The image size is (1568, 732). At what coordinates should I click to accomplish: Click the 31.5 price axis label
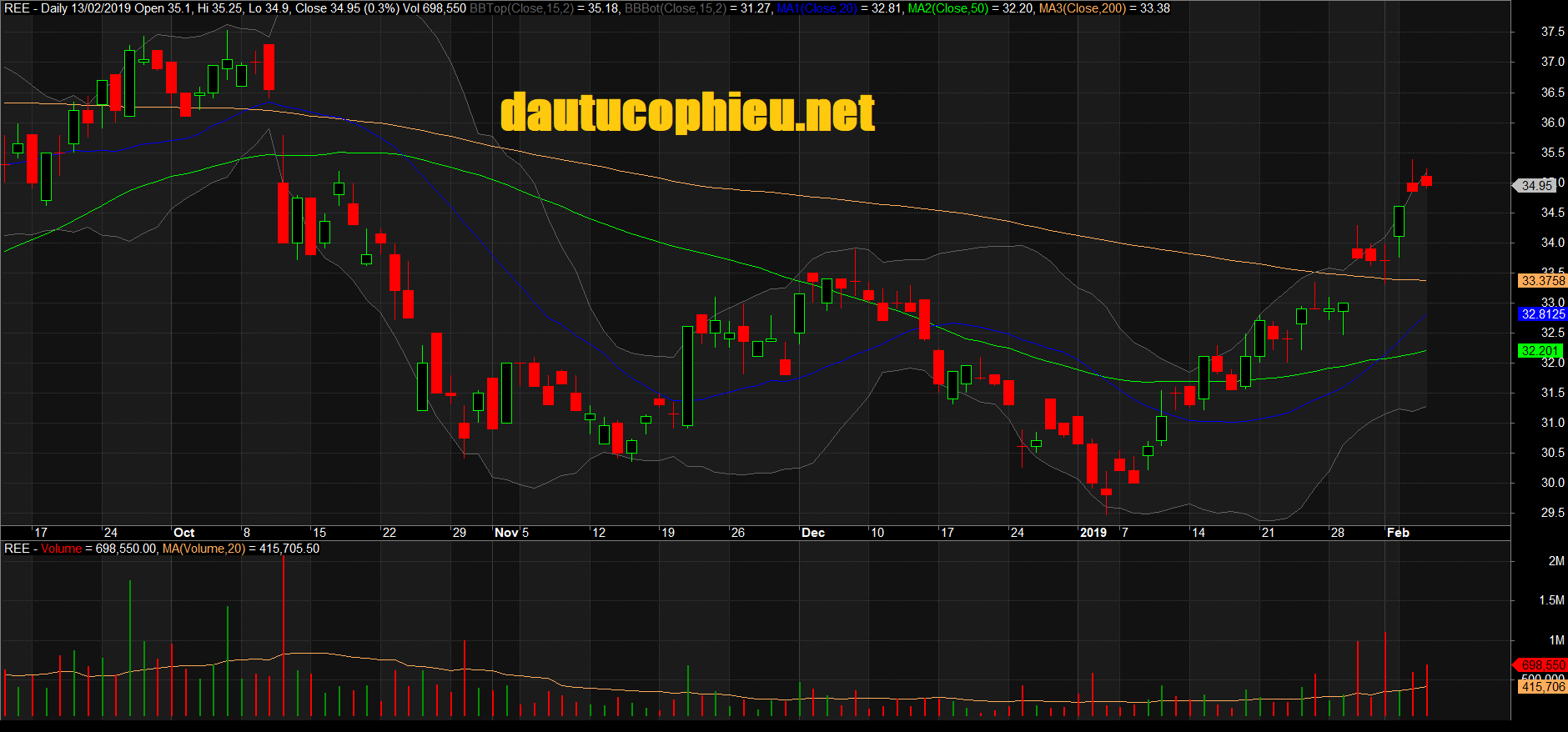[x=1552, y=393]
